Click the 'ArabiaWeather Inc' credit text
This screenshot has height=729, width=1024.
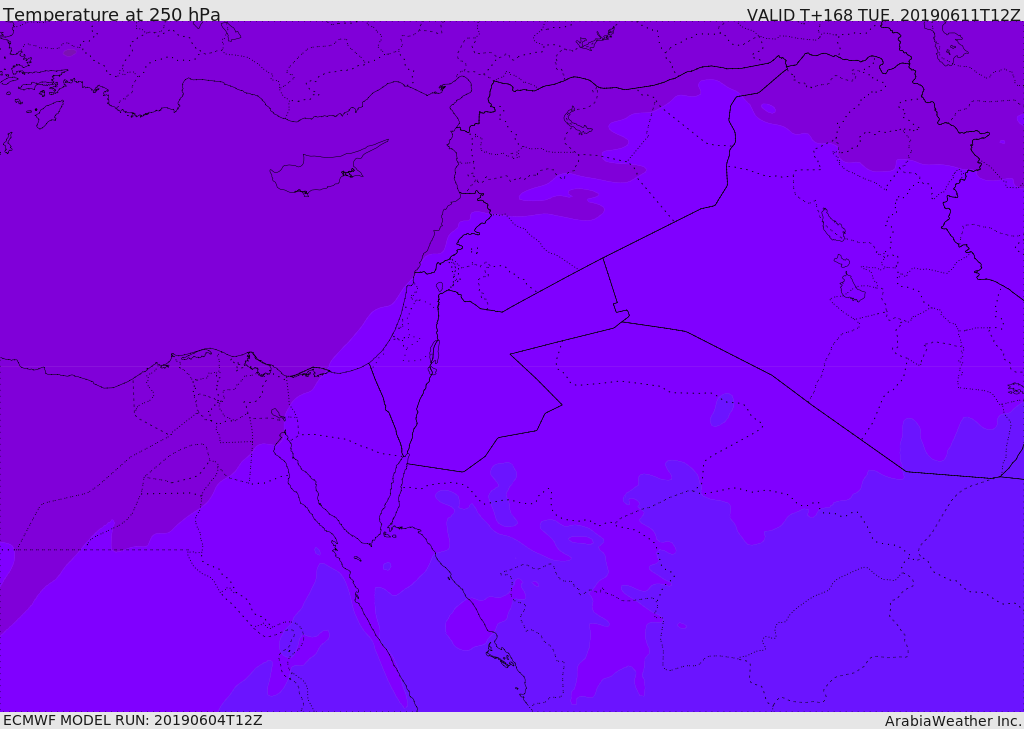coord(953,721)
